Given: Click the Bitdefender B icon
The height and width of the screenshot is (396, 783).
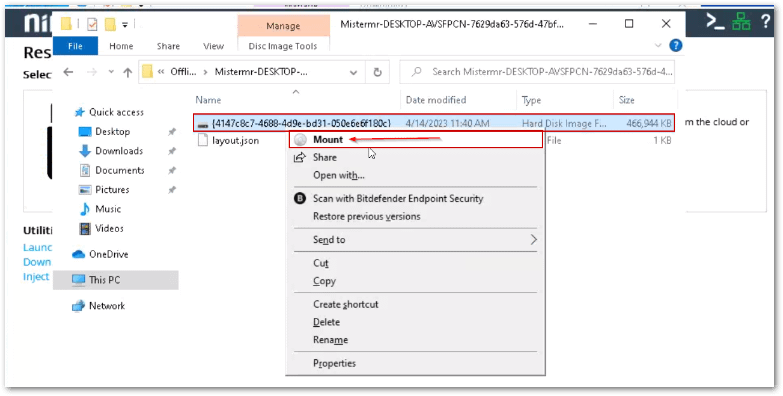Looking at the screenshot, I should pos(300,198).
